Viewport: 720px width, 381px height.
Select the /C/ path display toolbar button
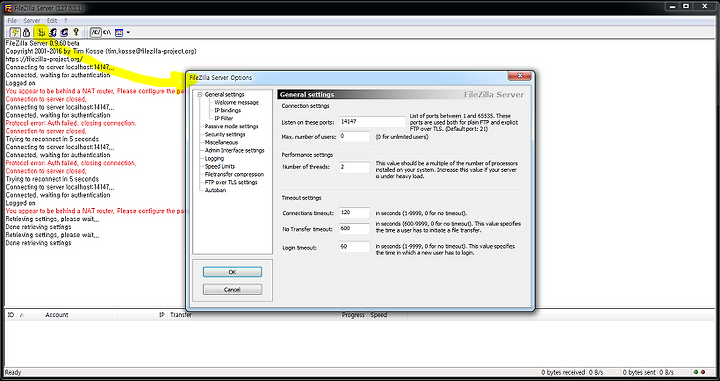pyautogui.click(x=96, y=33)
